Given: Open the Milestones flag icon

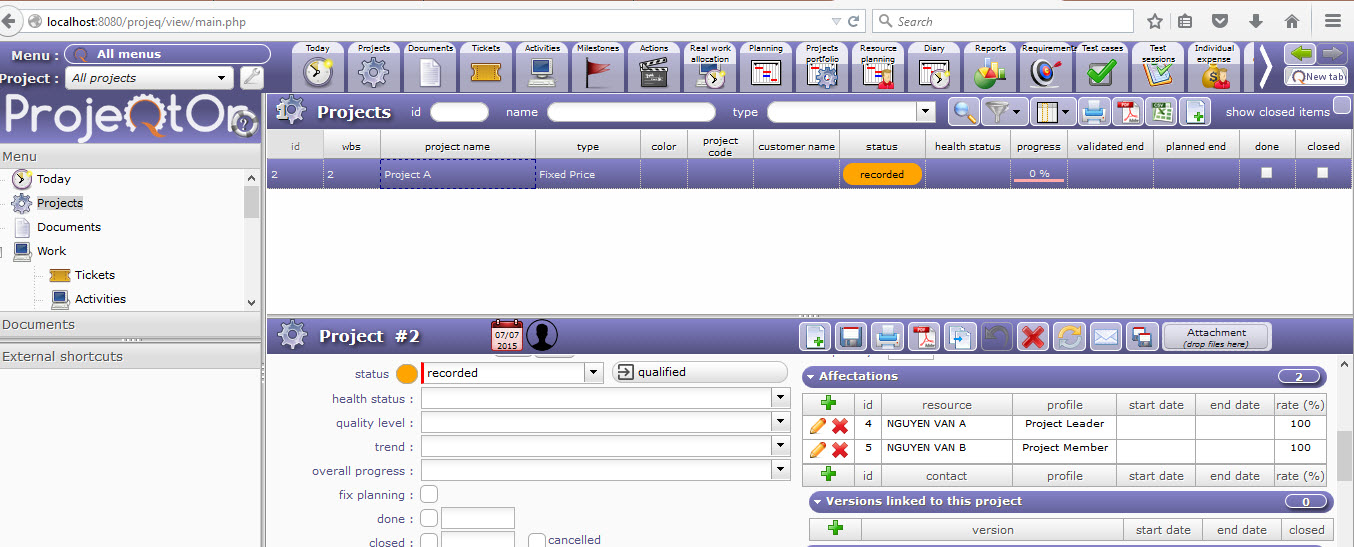Looking at the screenshot, I should pyautogui.click(x=598, y=71).
